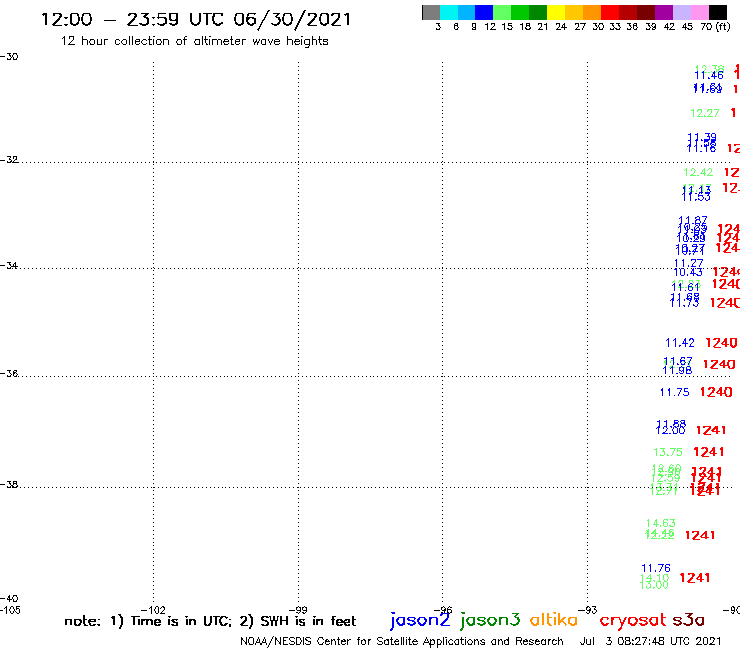This screenshot has height=650, width=740.
Task: Click the subtitle '12 hour collection of altimeter wave heights'
Action: click(194, 41)
